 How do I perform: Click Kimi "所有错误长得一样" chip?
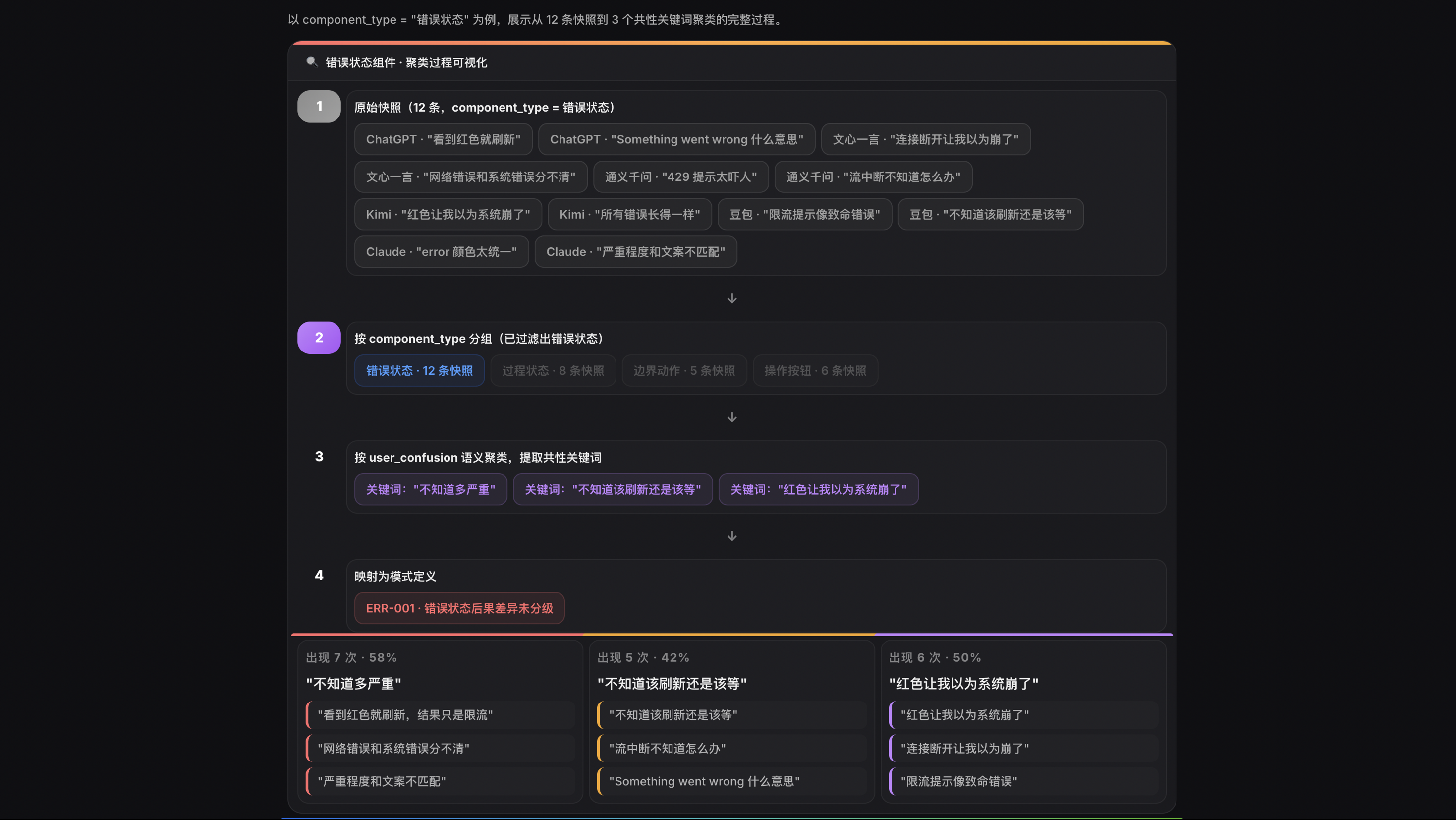coord(630,214)
